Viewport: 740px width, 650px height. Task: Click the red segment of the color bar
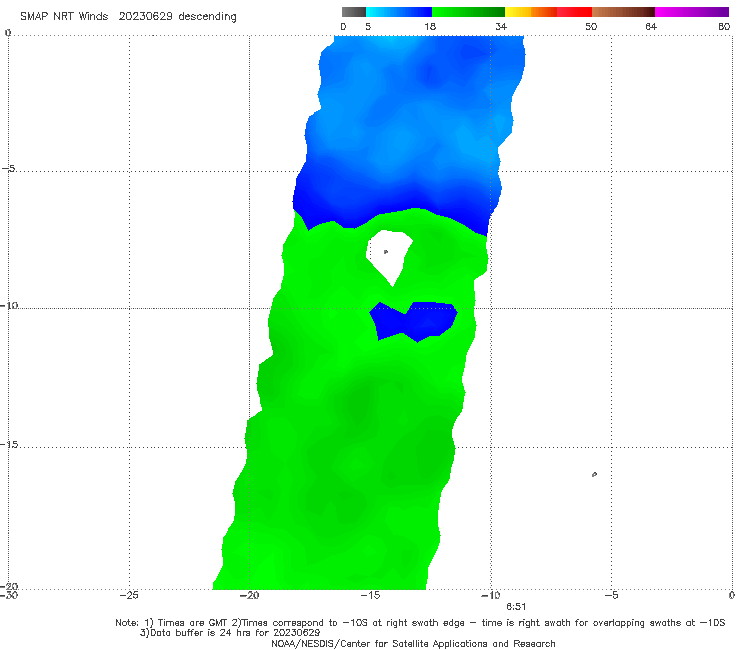point(574,12)
